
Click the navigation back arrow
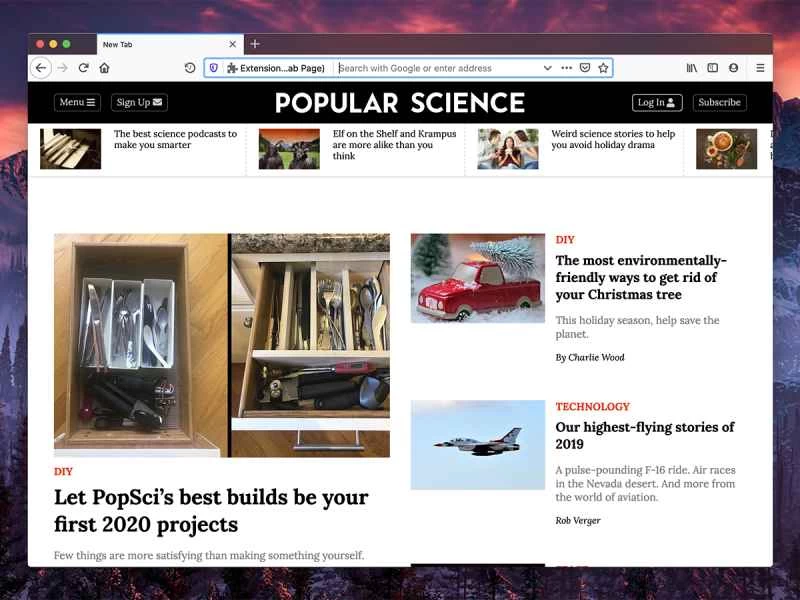(40, 68)
